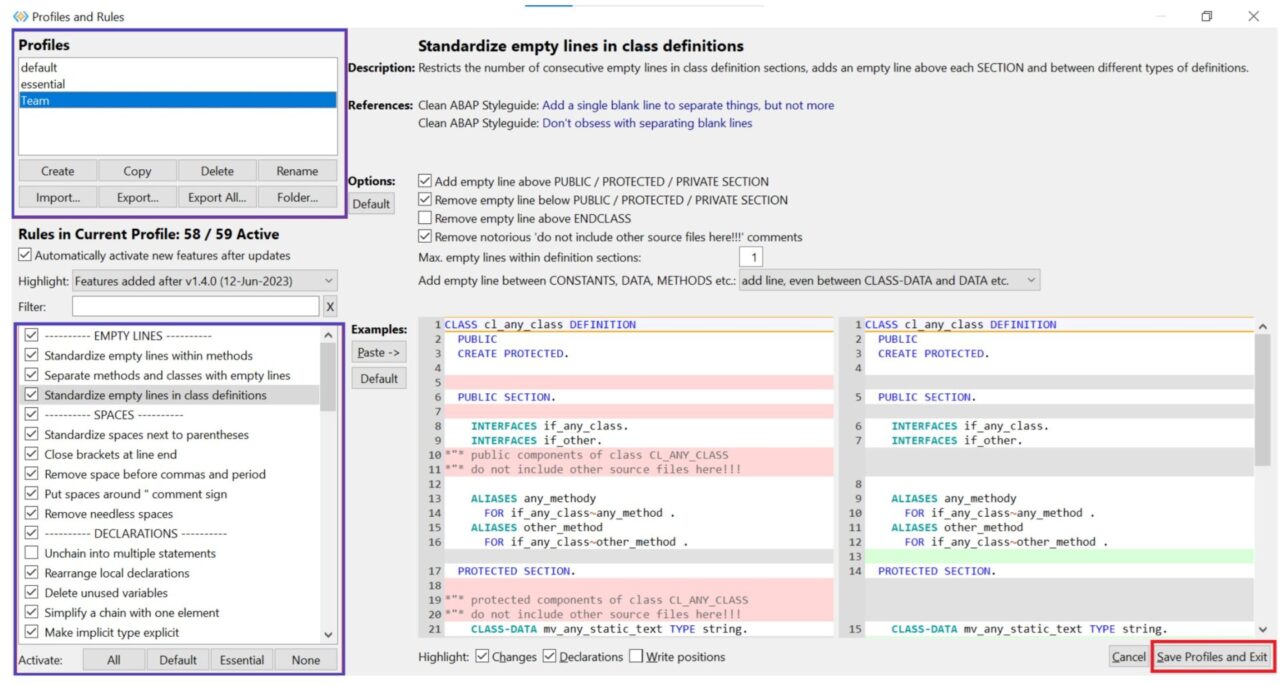Enable the 'Write positions' highlight checkbox
The width and height of the screenshot is (1280, 686).
pos(636,656)
